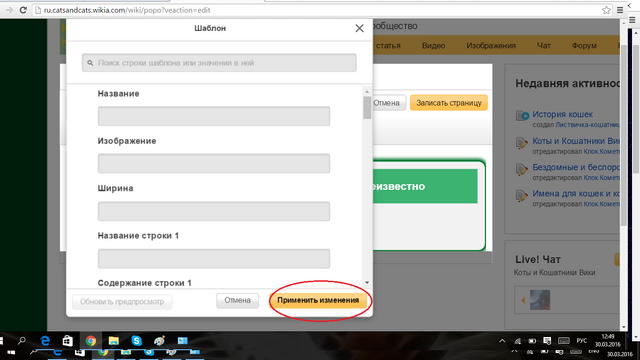Open Skype from taskbar
This screenshot has width=640, height=360.
tap(136, 340)
